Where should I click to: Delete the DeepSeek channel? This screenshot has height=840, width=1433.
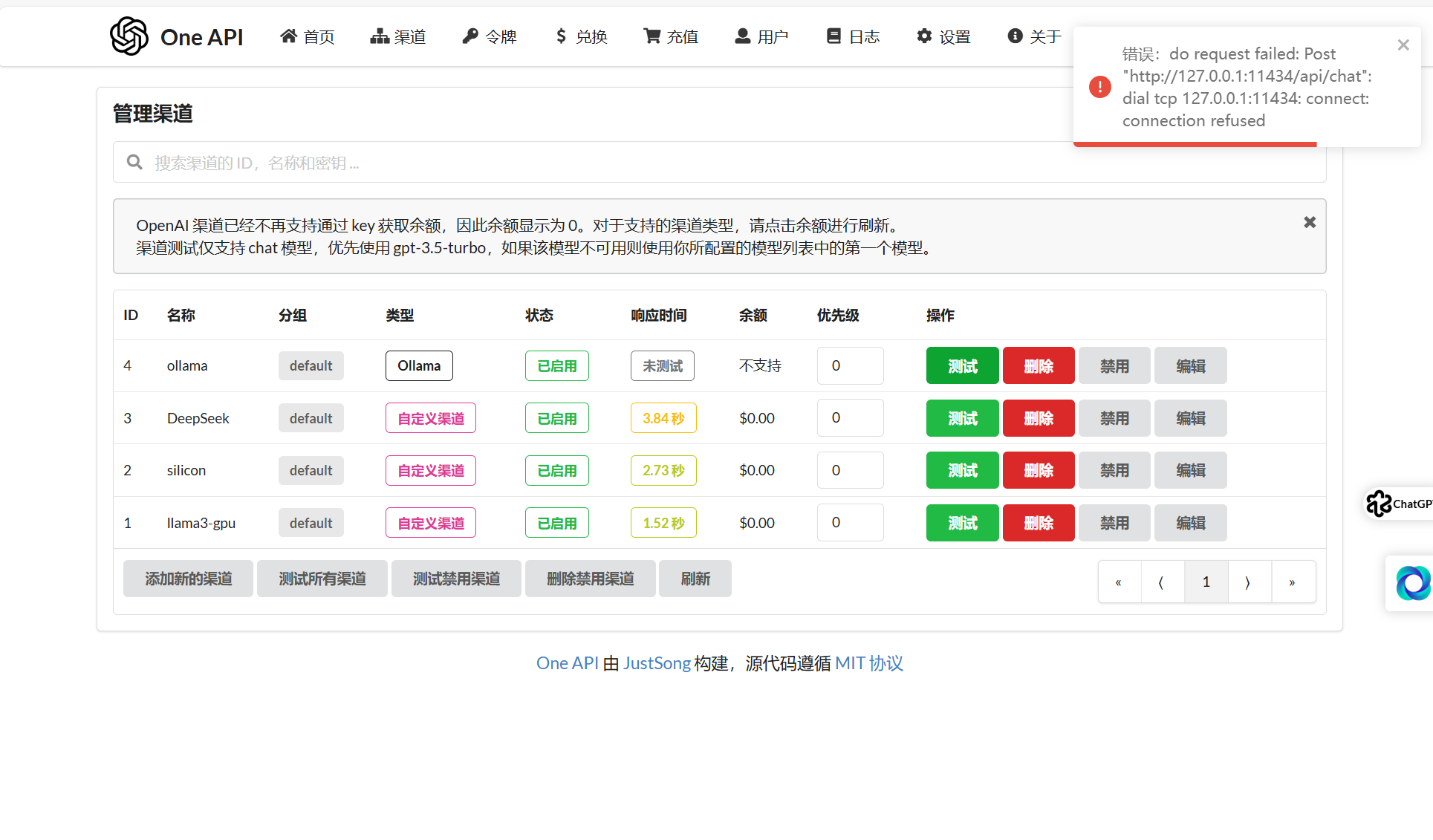1038,418
